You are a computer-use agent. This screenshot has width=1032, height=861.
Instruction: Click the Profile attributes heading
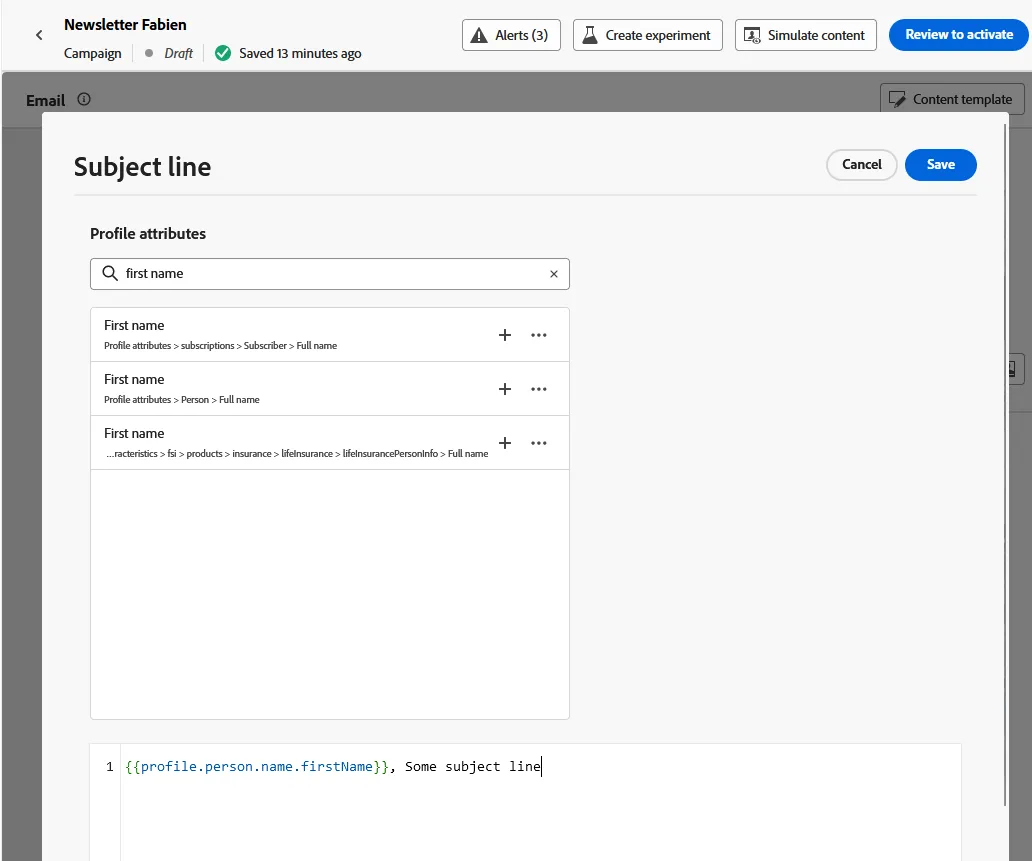[x=148, y=234]
